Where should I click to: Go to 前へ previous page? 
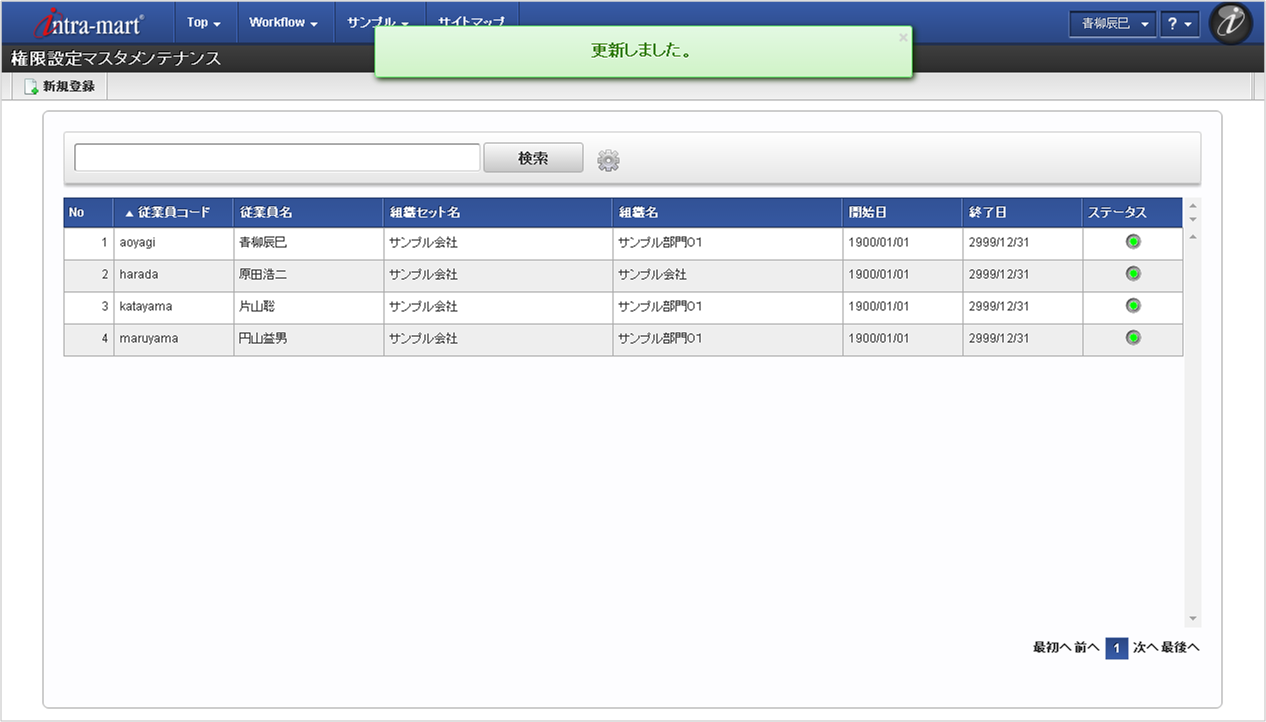pos(1087,648)
